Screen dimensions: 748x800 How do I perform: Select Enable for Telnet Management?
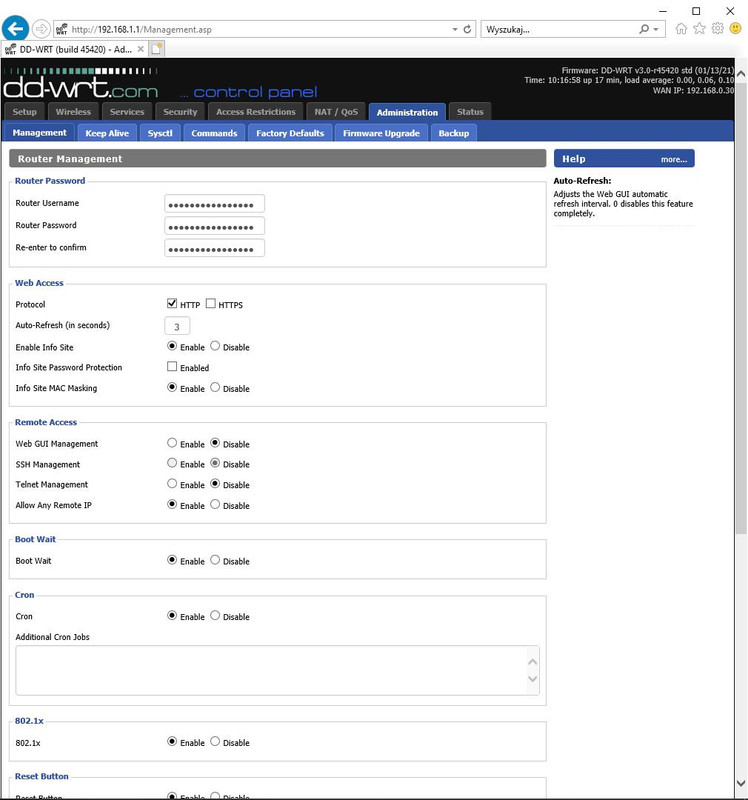pos(172,483)
